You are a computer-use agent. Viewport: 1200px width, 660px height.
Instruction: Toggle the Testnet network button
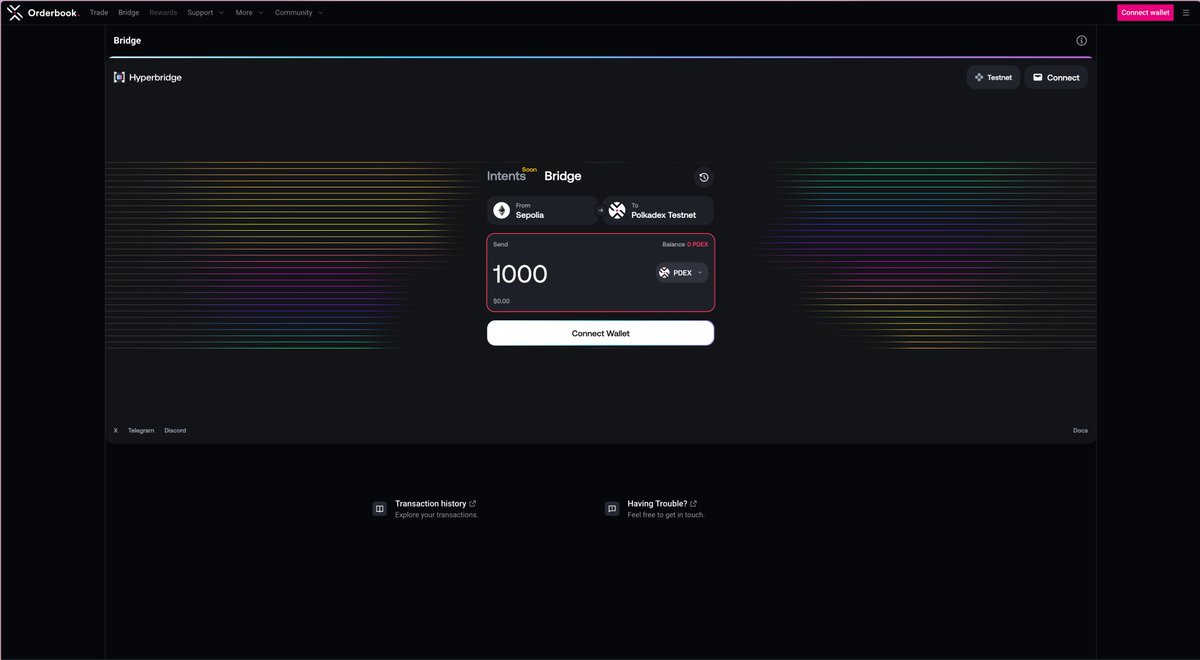click(x=993, y=77)
